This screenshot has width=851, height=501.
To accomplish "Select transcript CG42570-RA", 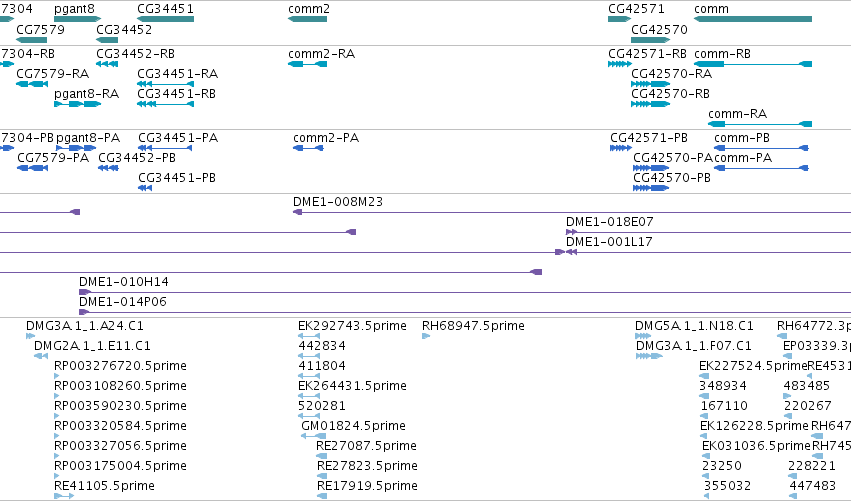I will pos(650,84).
